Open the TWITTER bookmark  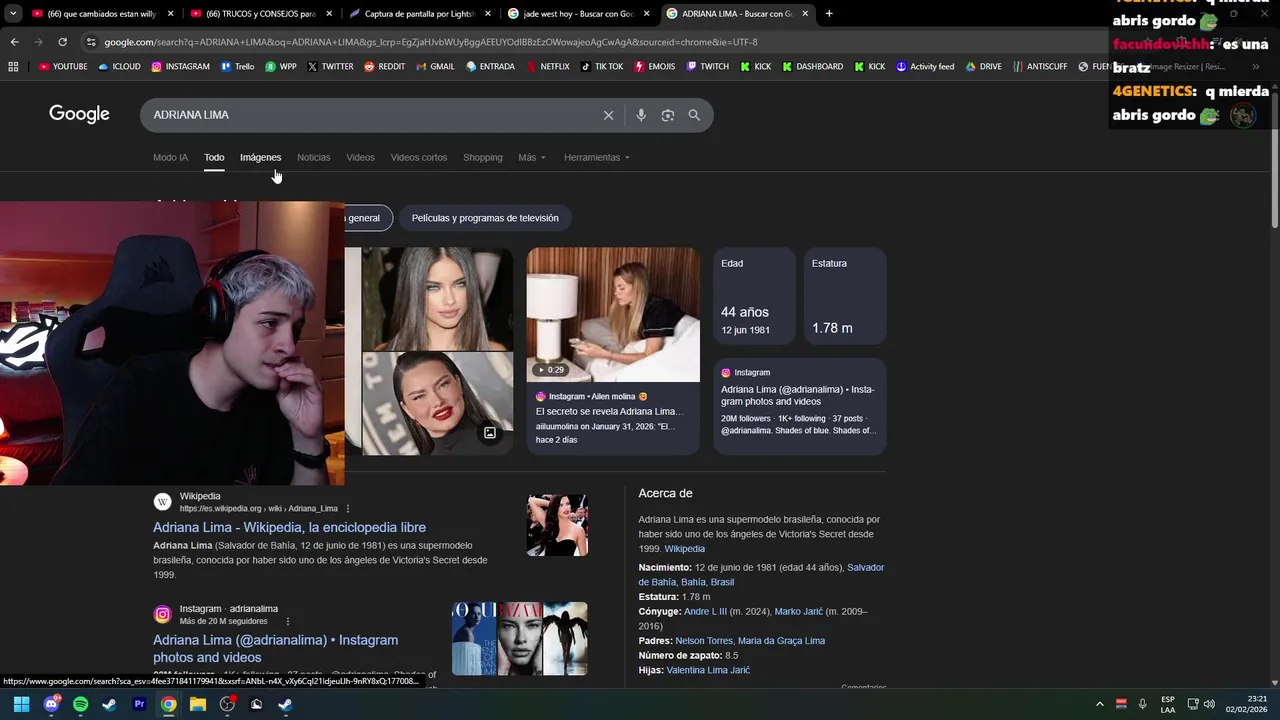tap(330, 67)
